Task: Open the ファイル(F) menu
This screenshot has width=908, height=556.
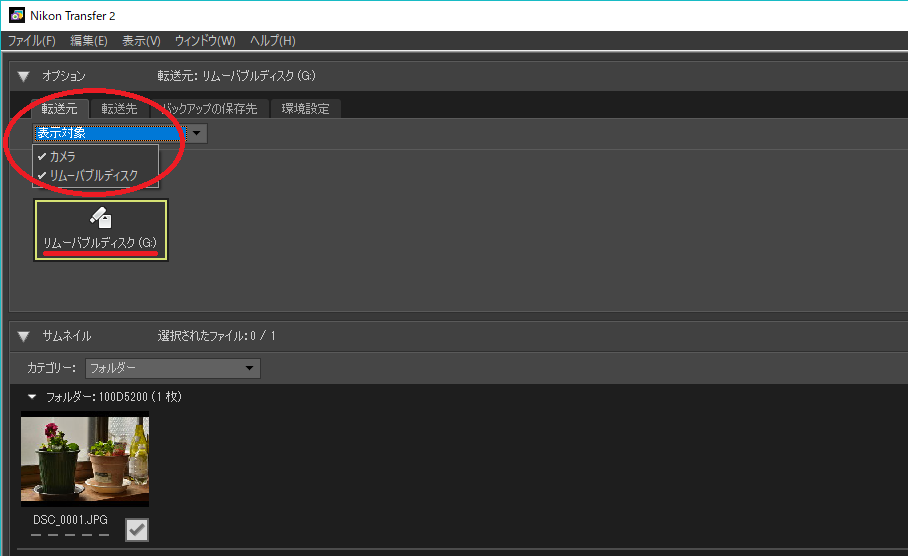Action: [32, 41]
